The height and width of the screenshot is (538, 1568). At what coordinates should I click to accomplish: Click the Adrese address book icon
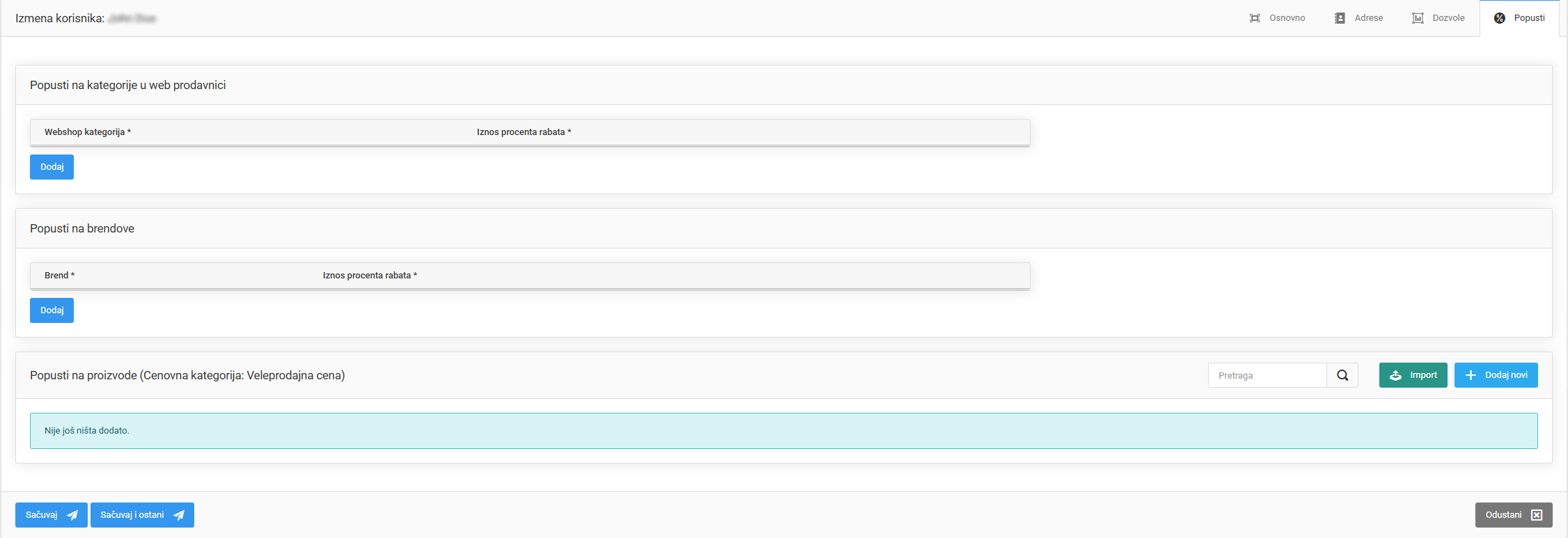(1340, 18)
